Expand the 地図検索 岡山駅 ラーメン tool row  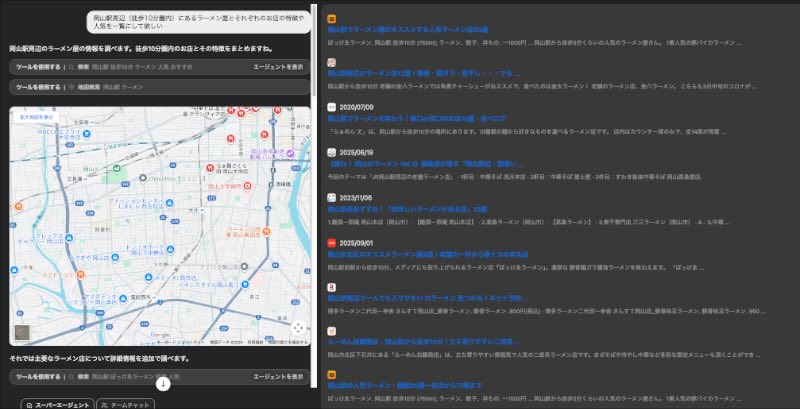[x=160, y=87]
